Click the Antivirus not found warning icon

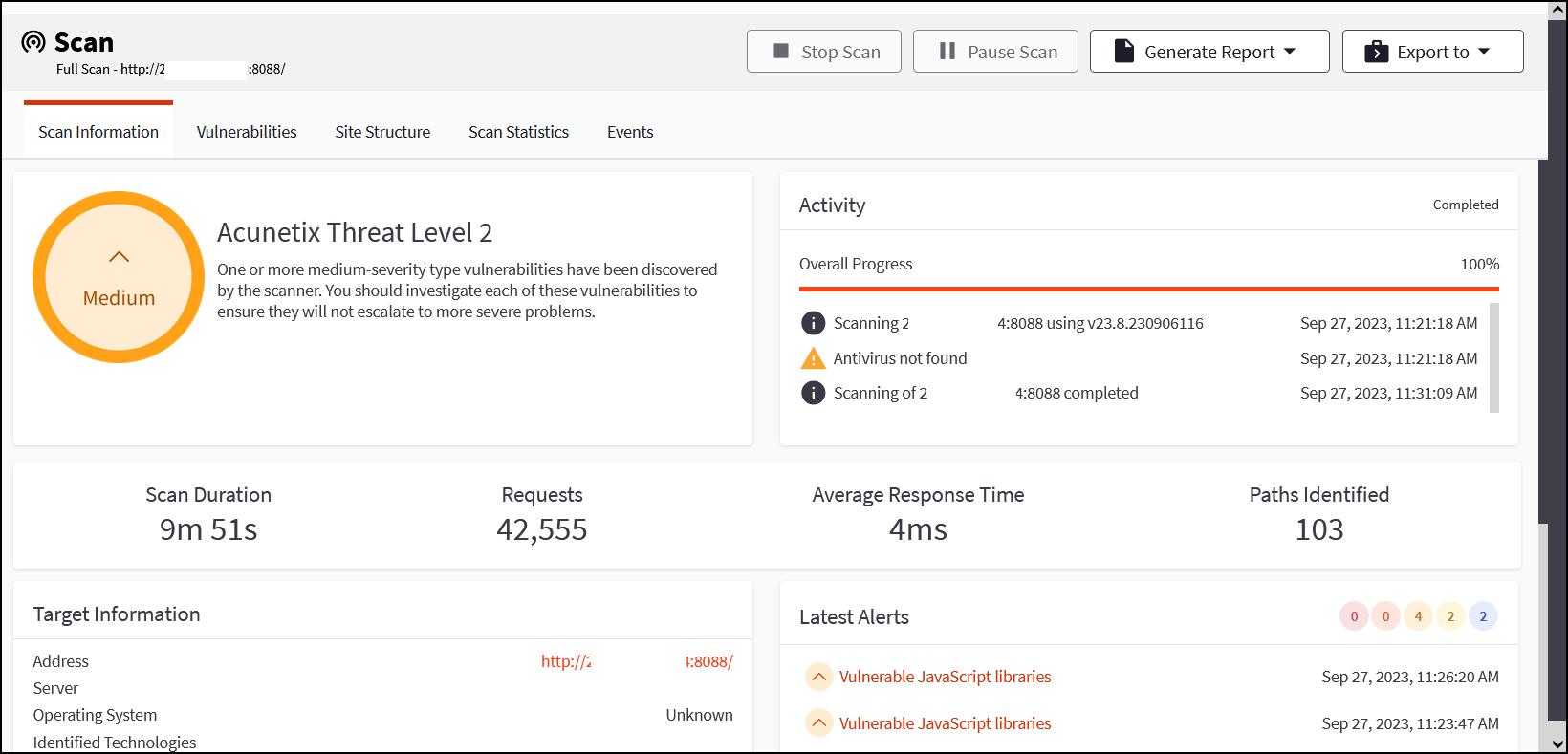click(x=813, y=358)
